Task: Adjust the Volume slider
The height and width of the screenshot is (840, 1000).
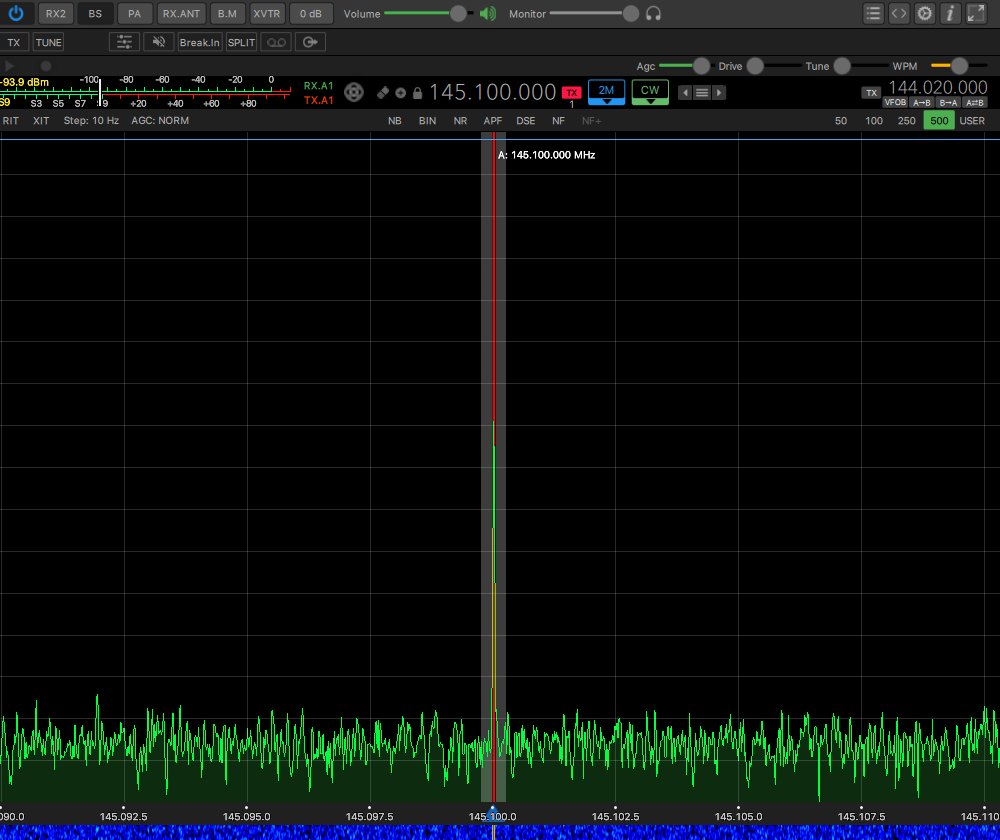Action: (x=429, y=13)
